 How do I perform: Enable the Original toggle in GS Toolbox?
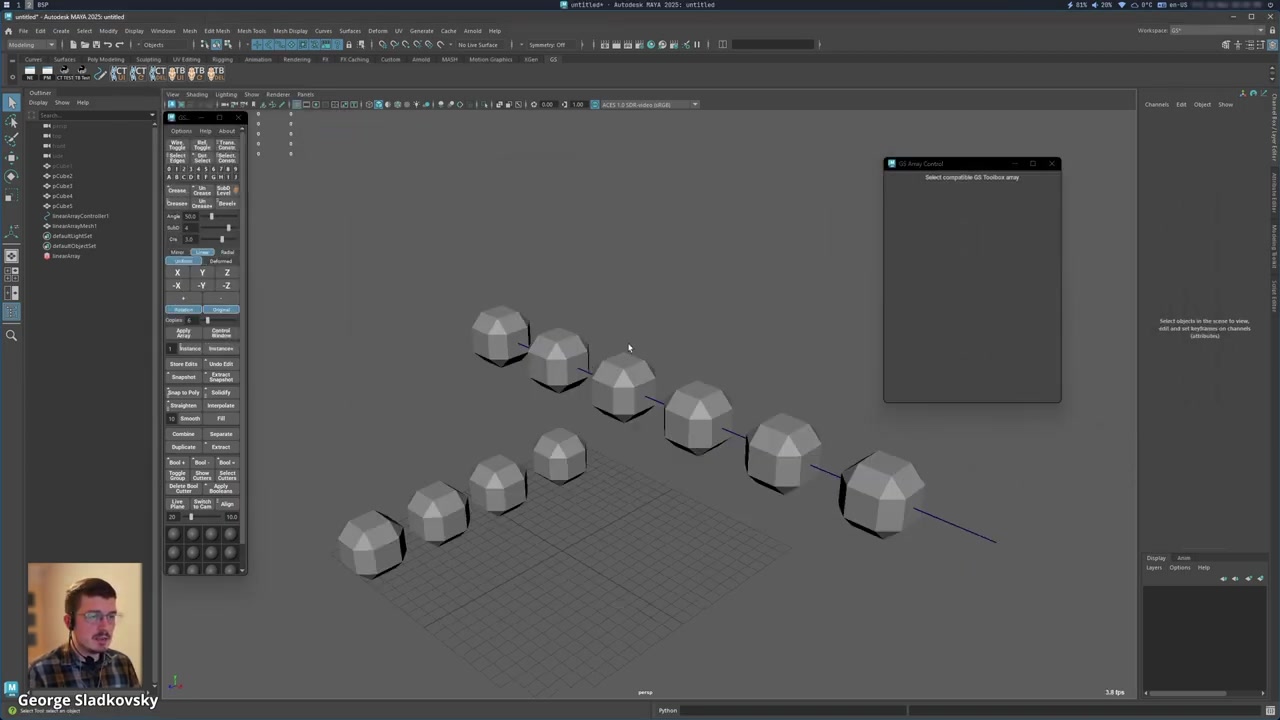point(221,309)
